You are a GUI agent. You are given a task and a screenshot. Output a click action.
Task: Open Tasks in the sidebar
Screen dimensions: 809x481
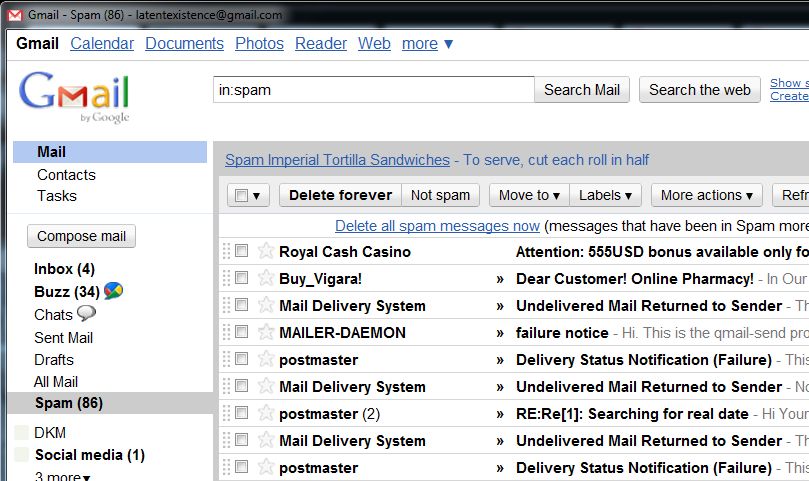[57, 196]
